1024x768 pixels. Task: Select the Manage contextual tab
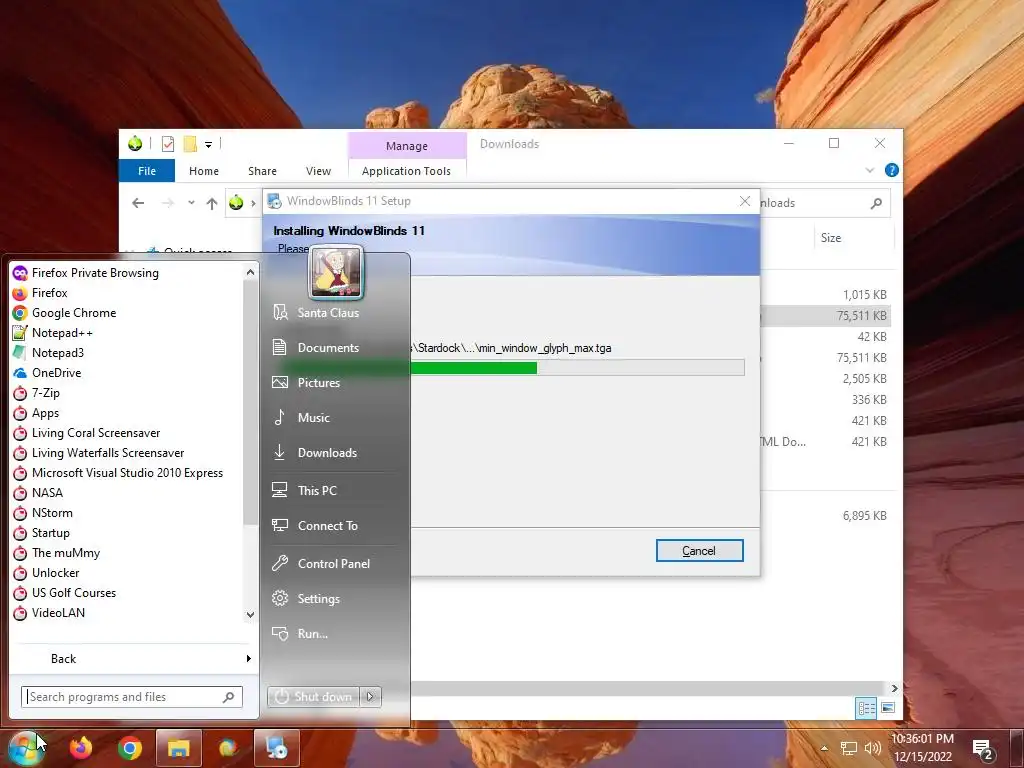(407, 146)
